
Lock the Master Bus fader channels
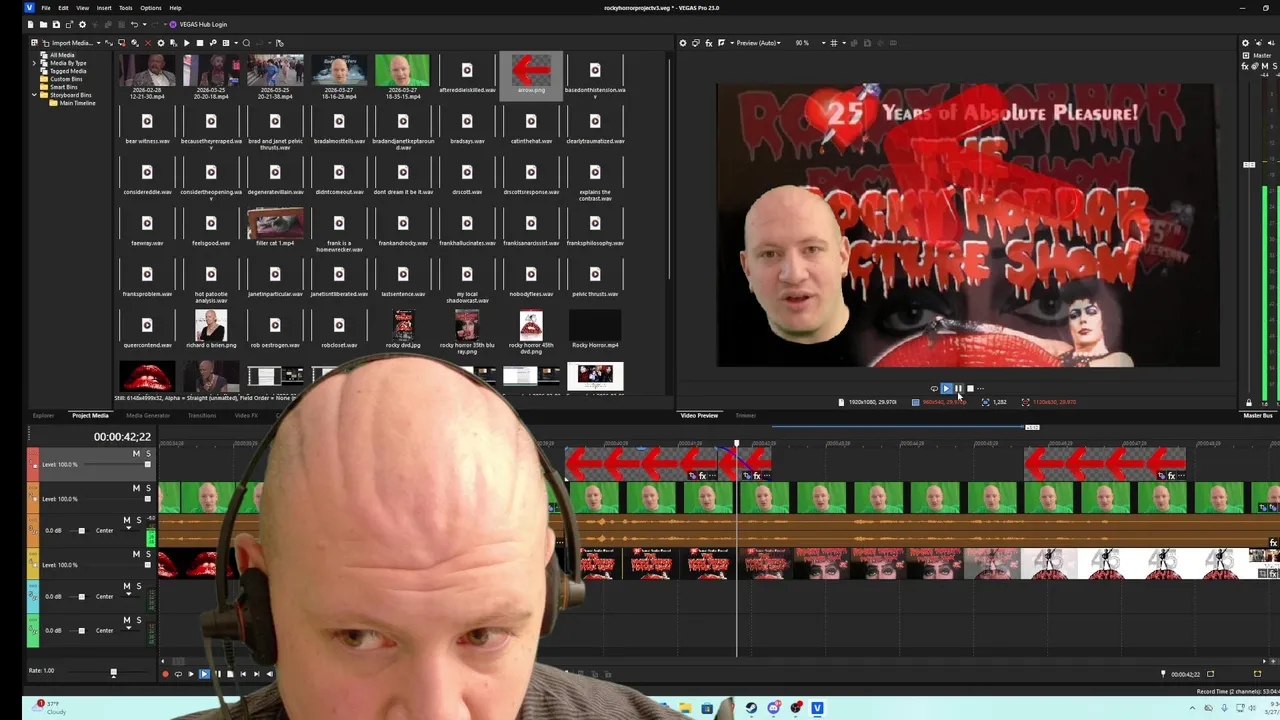coord(1248,403)
